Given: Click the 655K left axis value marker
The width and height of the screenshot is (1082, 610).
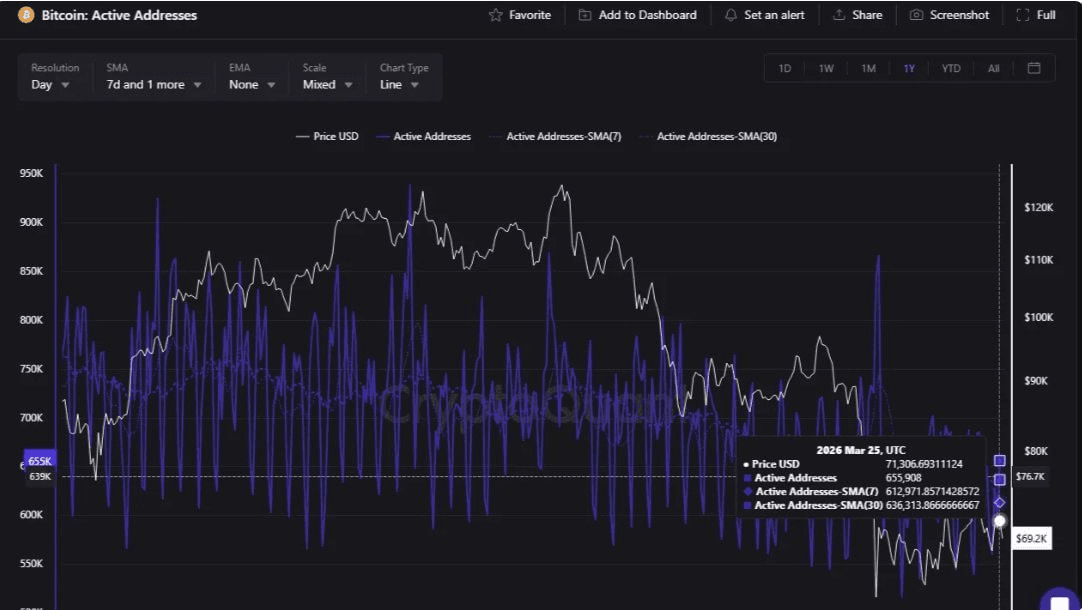Looking at the screenshot, I should pyautogui.click(x=39, y=461).
